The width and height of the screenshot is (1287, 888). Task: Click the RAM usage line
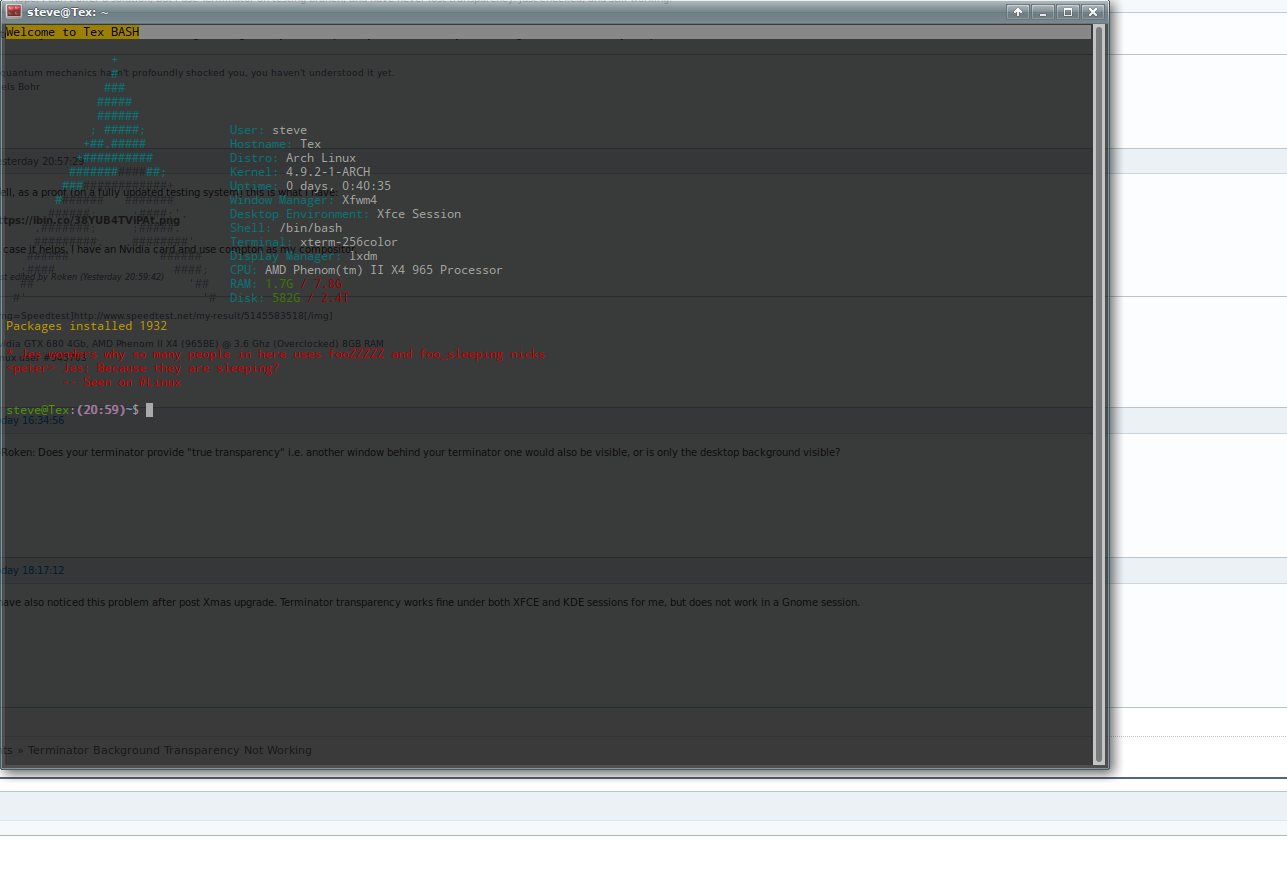tap(286, 284)
